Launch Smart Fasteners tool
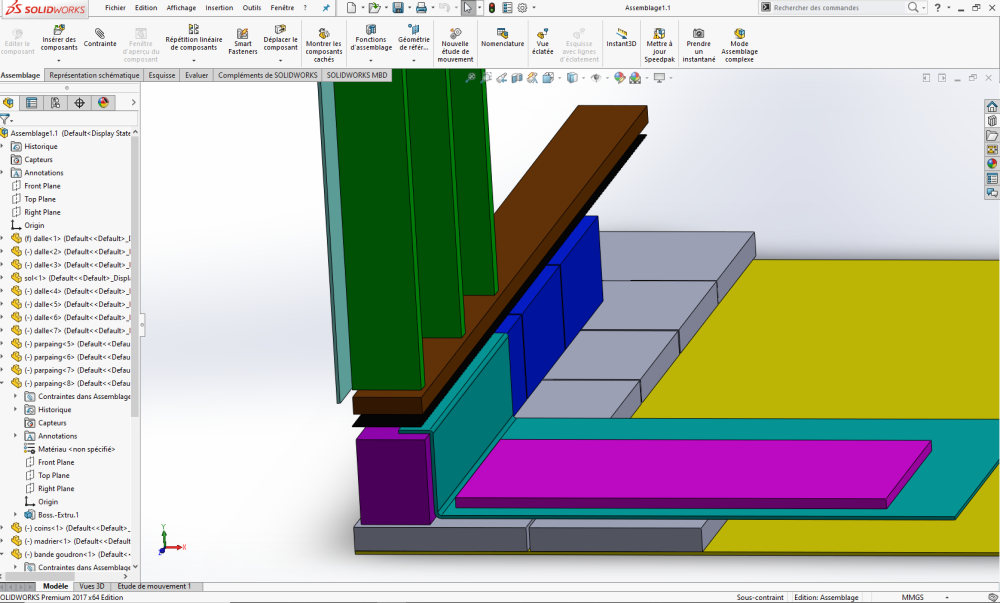This screenshot has width=1000, height=603. pyautogui.click(x=242, y=41)
